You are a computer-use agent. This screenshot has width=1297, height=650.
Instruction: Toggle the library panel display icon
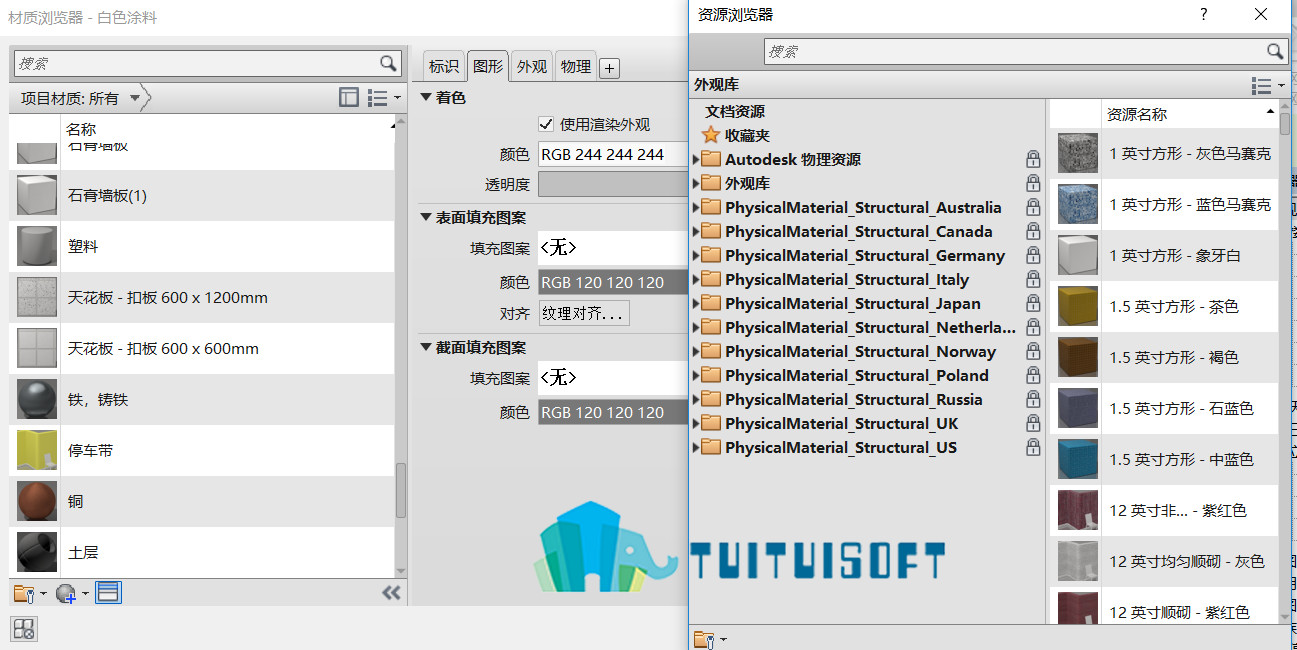coord(349,97)
